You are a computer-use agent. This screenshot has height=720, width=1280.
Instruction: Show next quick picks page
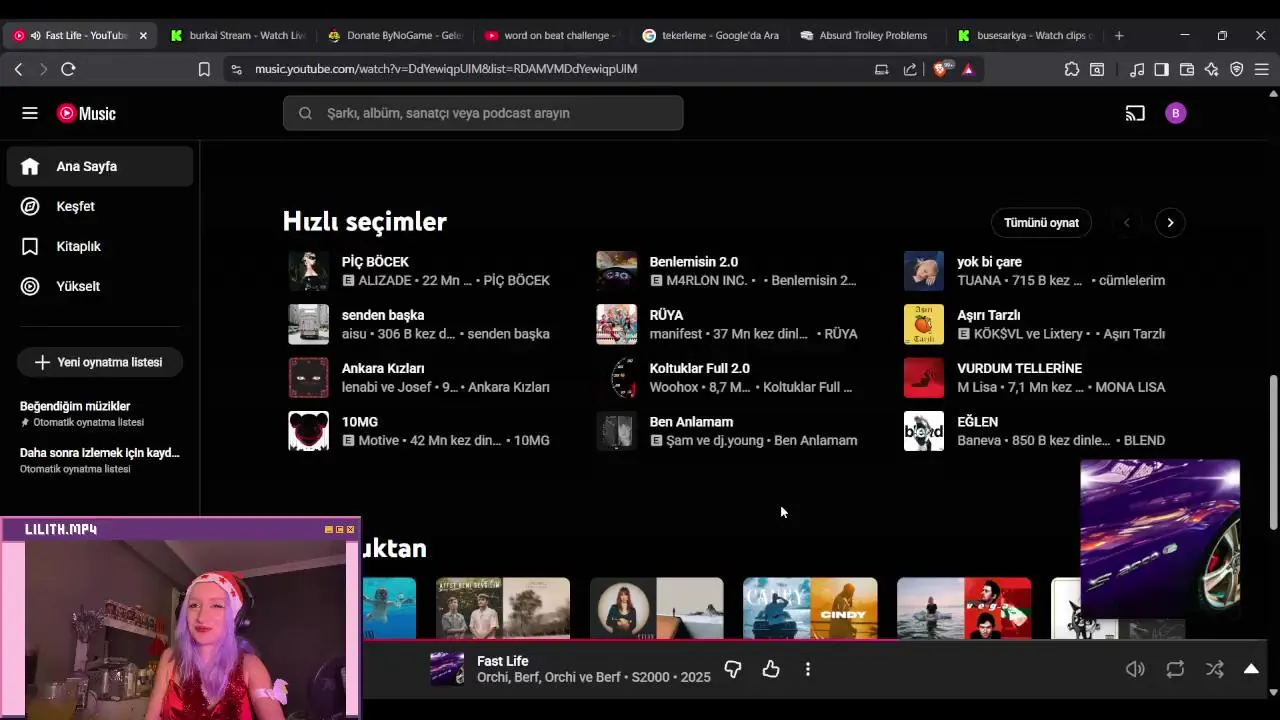[1170, 223]
